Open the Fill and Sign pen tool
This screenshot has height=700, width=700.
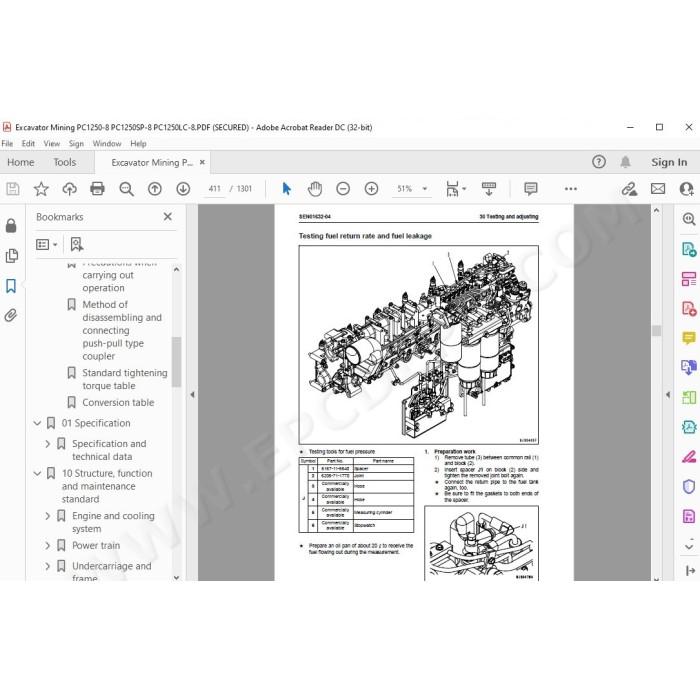689,457
